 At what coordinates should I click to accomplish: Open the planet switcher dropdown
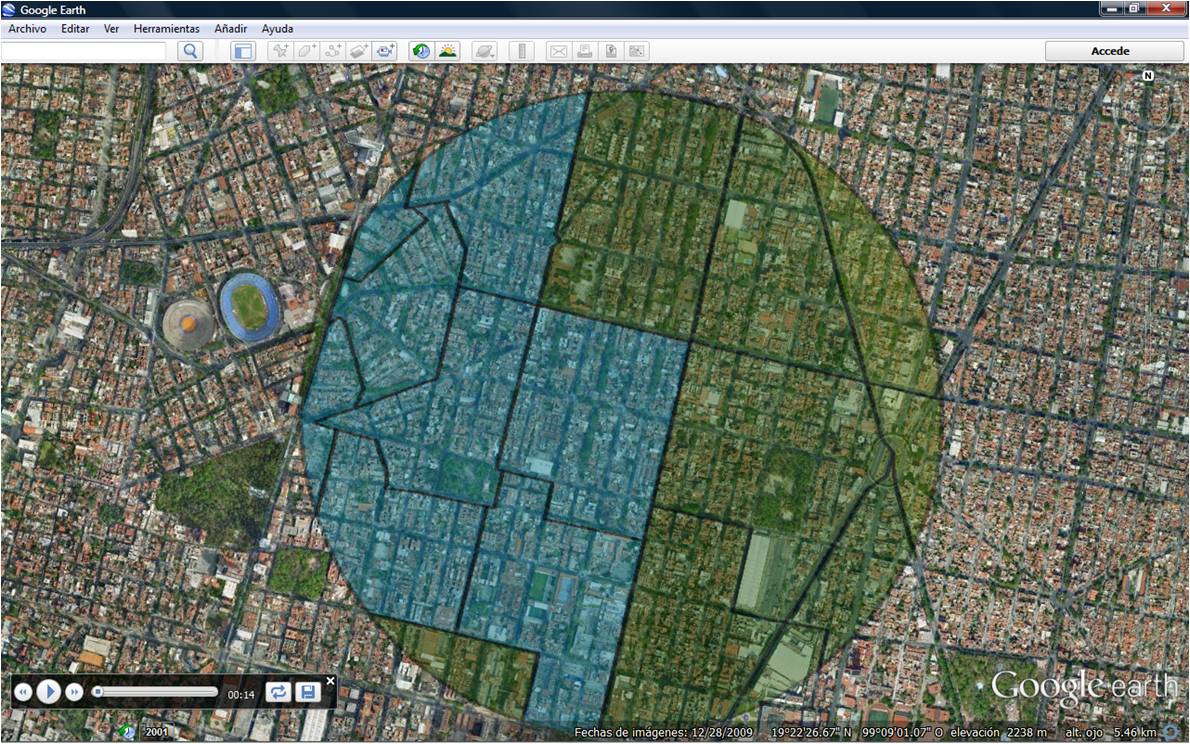point(484,51)
